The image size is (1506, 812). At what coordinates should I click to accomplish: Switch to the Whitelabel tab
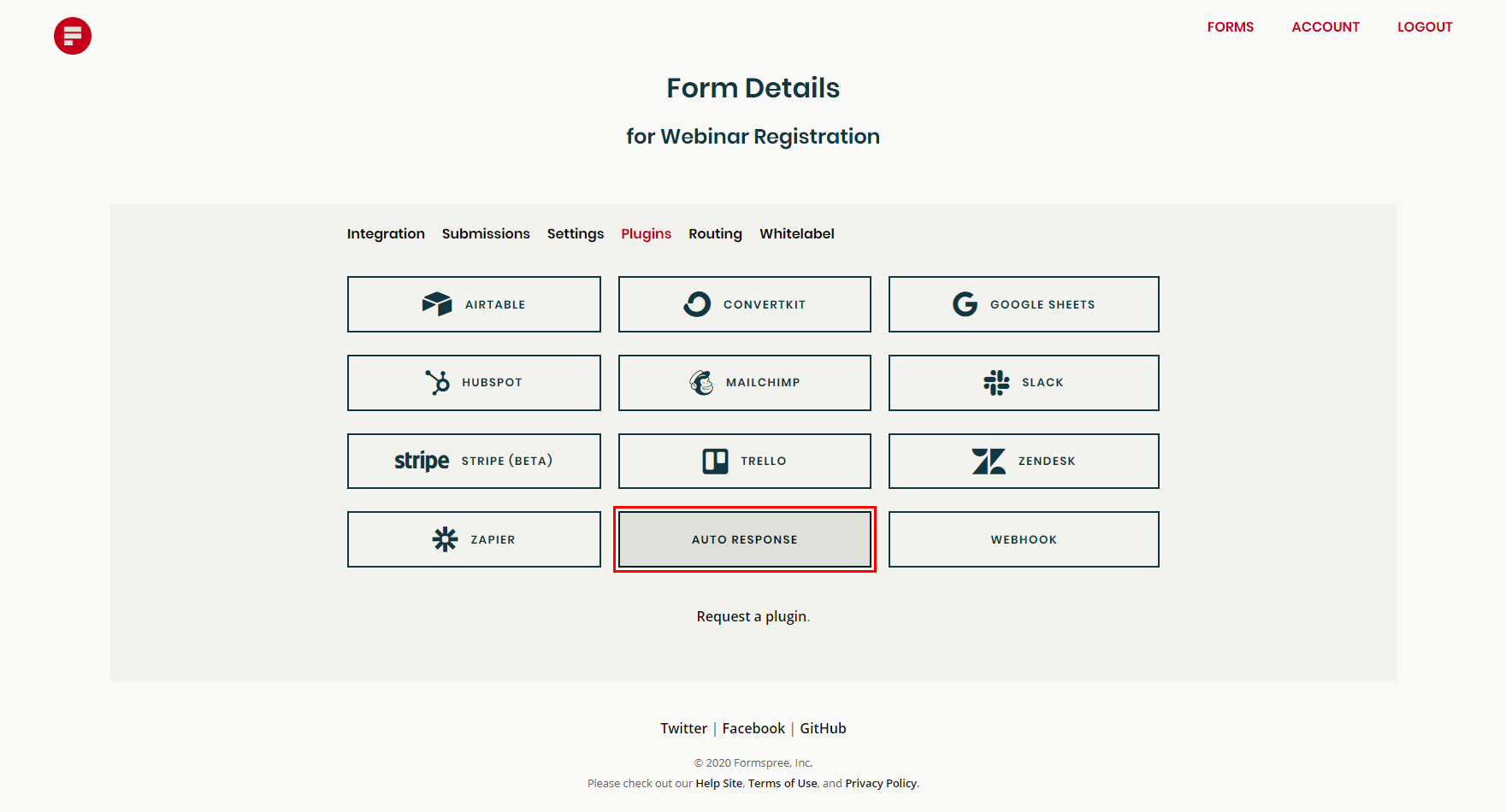(x=796, y=233)
